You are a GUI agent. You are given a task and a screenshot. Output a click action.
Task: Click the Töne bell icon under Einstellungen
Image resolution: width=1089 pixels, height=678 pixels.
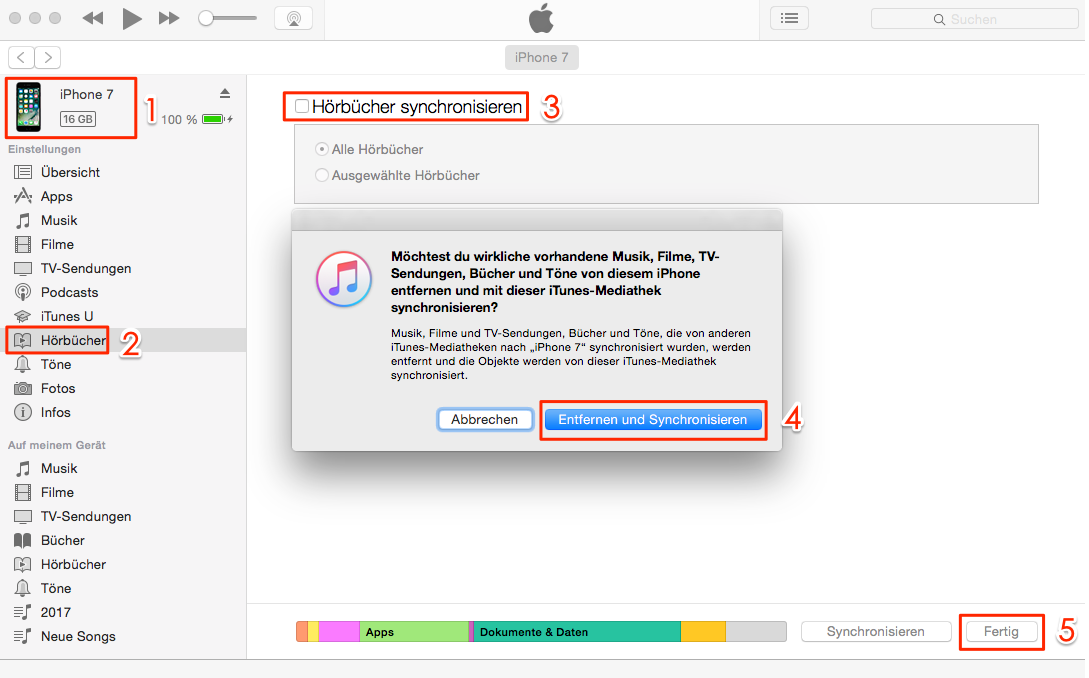(x=23, y=364)
